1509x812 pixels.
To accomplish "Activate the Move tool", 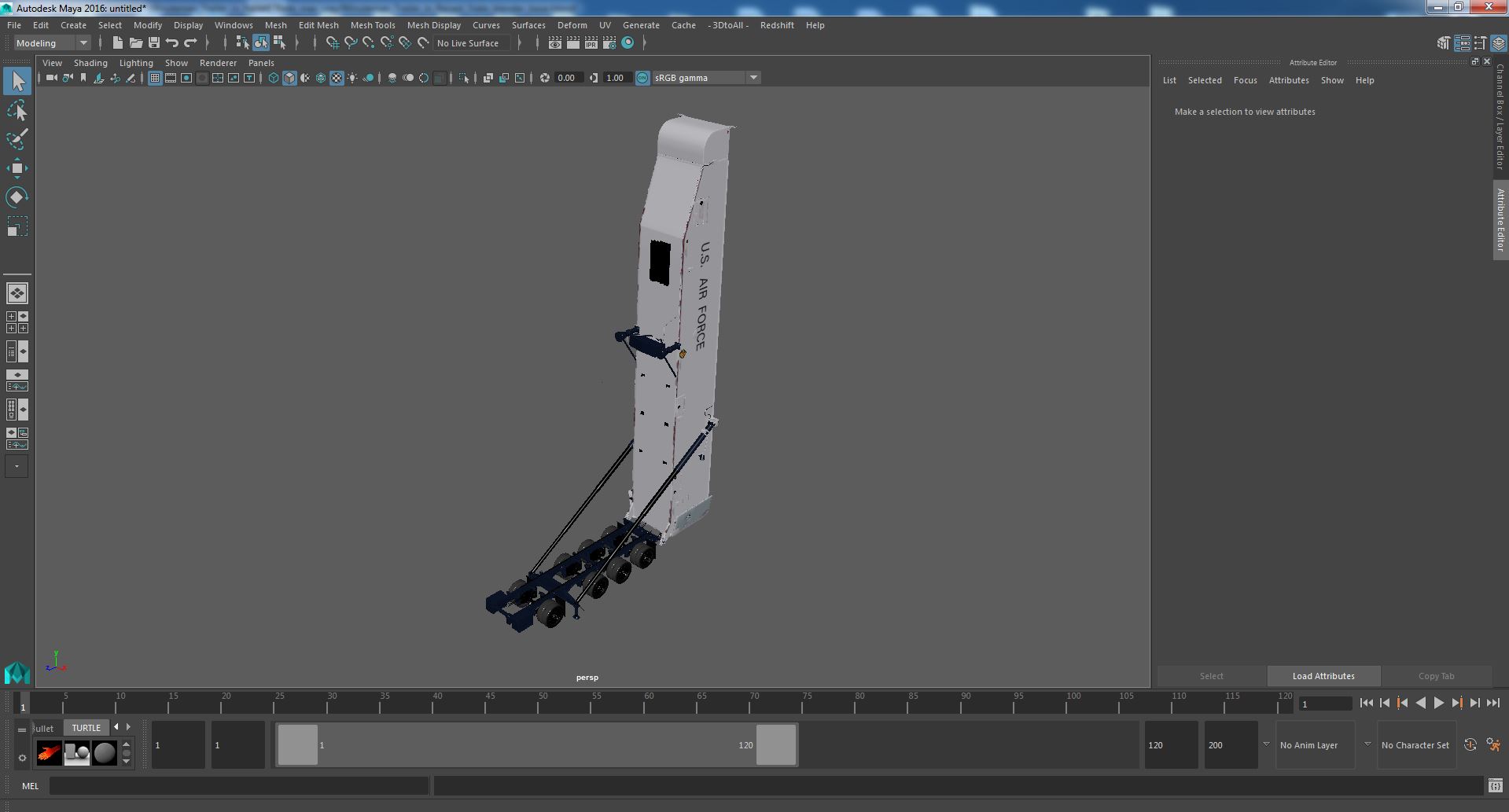I will point(17,168).
